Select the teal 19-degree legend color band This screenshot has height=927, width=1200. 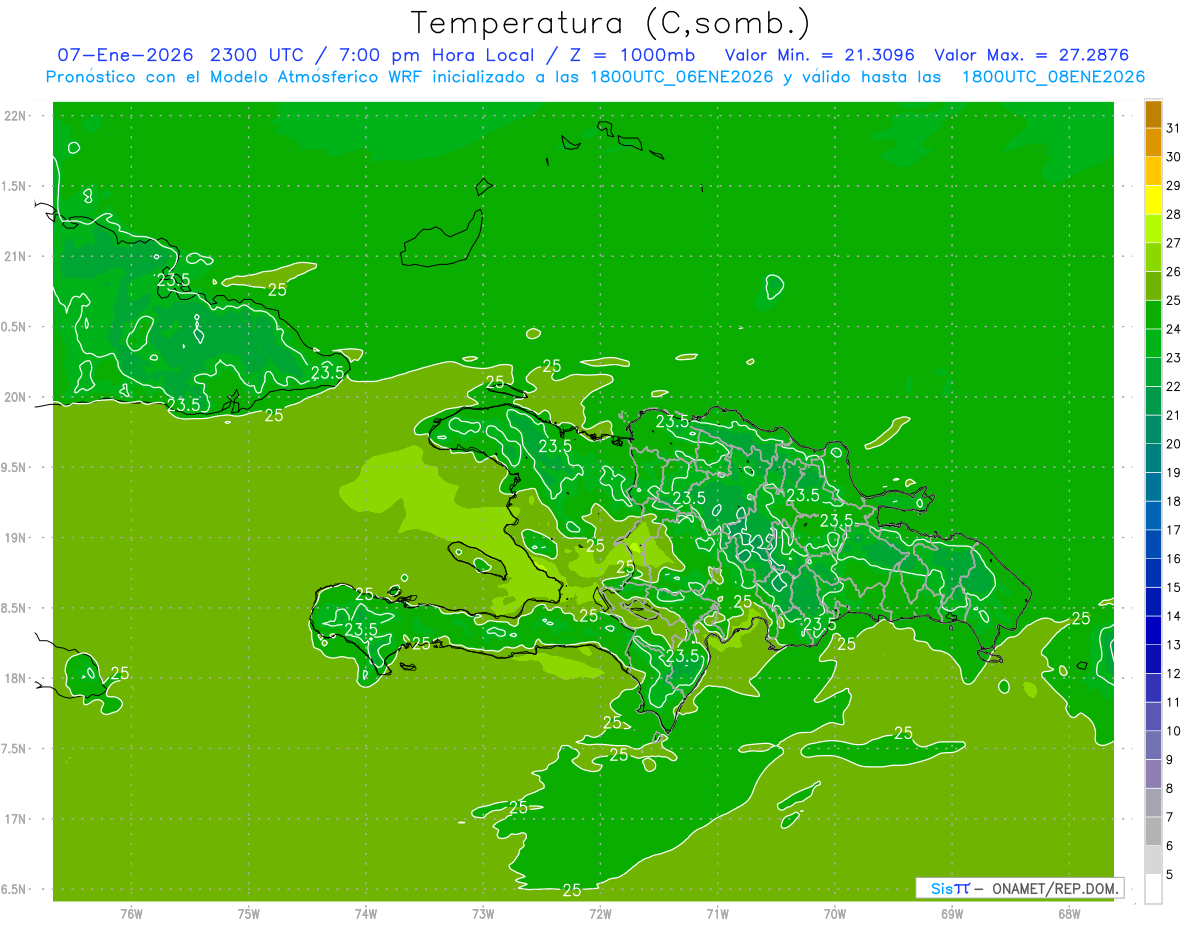tap(1153, 459)
